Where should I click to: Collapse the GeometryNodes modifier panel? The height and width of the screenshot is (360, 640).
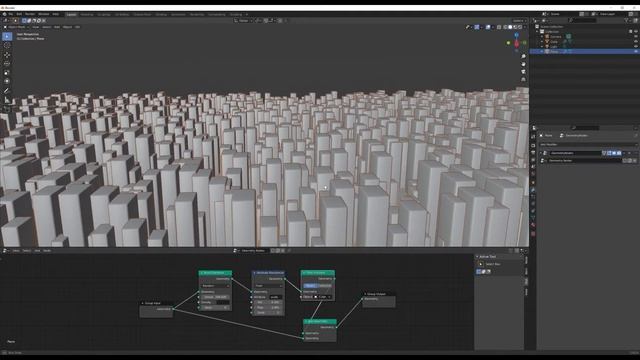[x=541, y=153]
